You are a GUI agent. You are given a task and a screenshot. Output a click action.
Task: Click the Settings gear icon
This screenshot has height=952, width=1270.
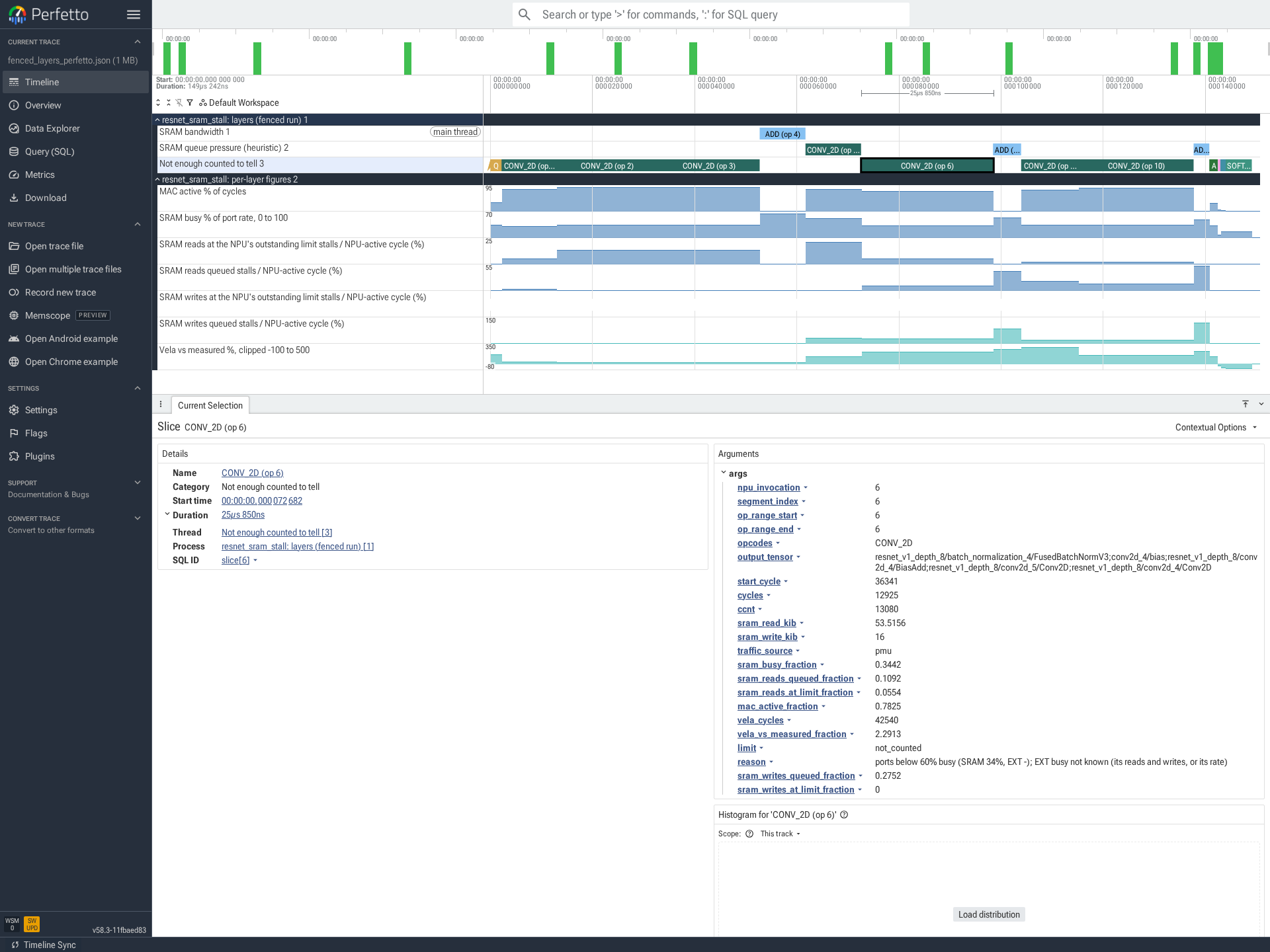[14, 410]
